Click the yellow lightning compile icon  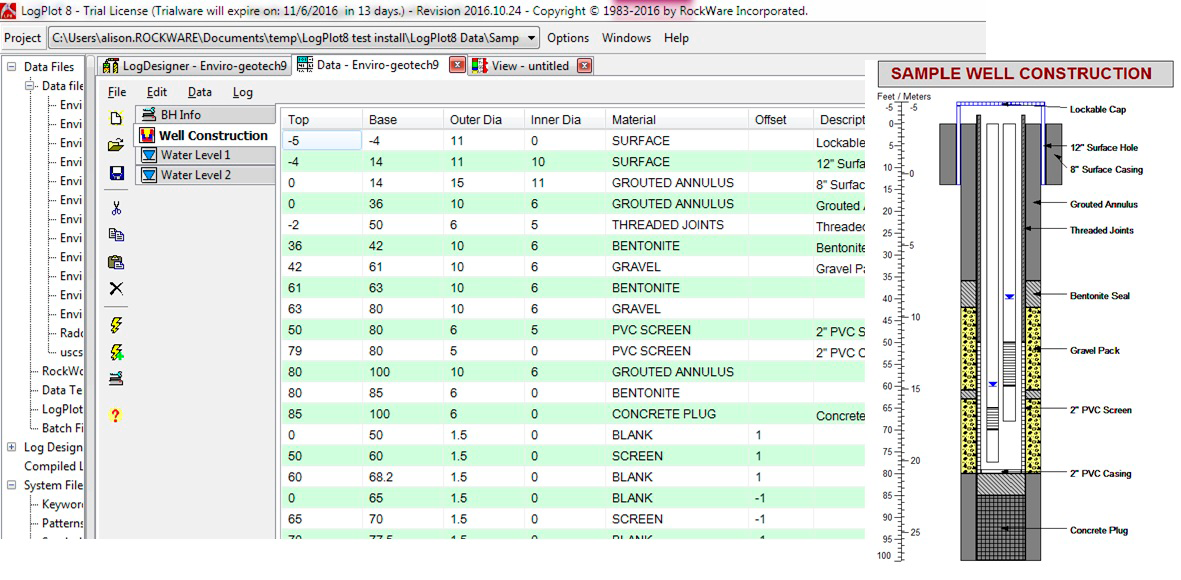pyautogui.click(x=116, y=325)
